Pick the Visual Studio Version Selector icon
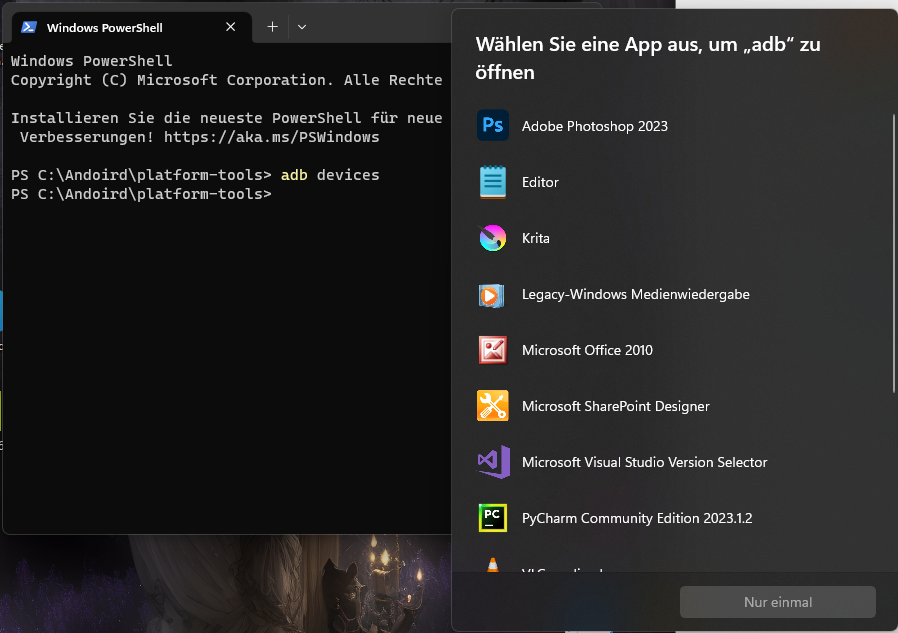 (494, 462)
